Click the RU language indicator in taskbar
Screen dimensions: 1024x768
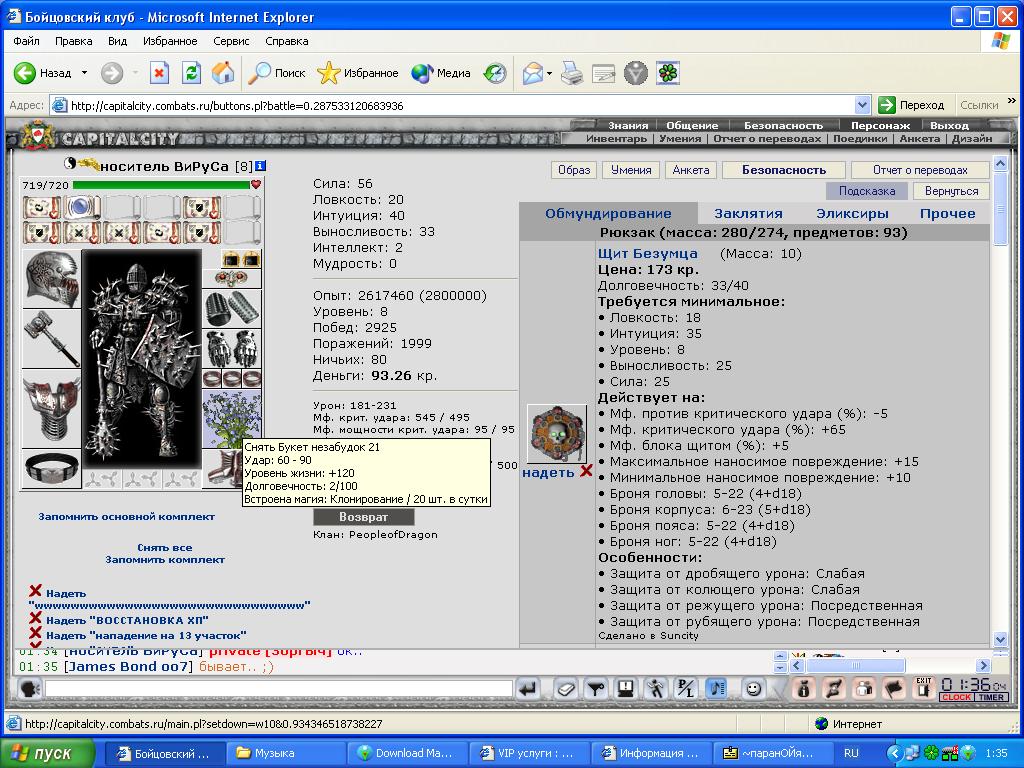pyautogui.click(x=852, y=753)
